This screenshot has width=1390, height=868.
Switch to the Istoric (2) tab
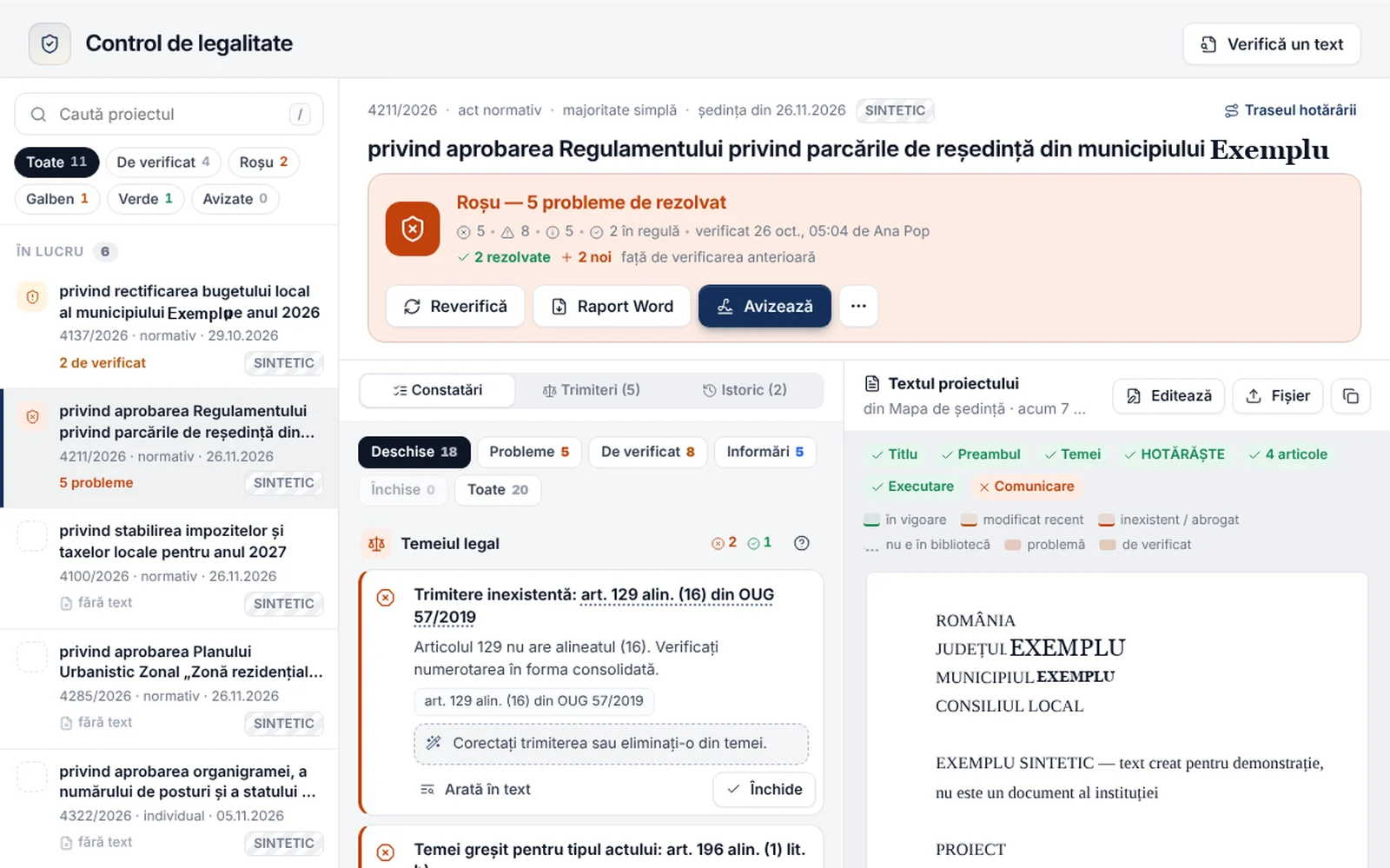pos(745,390)
